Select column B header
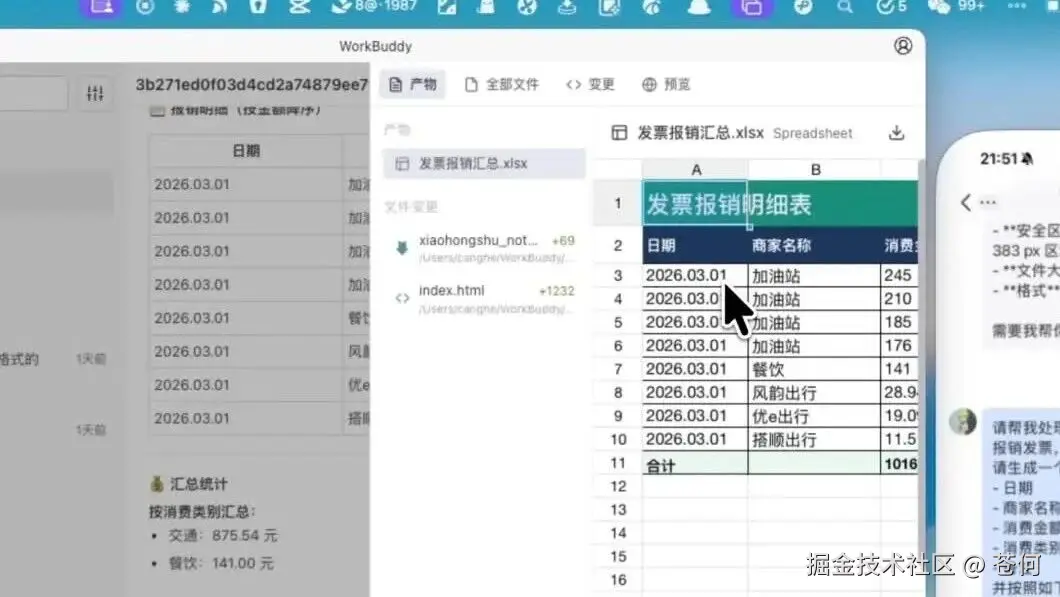Viewport: 1060px width, 597px height. (x=815, y=170)
